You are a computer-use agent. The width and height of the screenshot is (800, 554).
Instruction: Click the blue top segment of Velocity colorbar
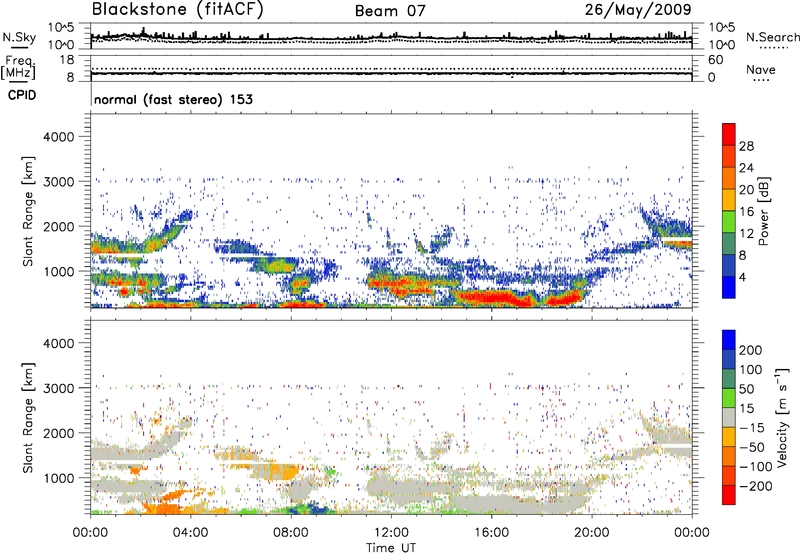click(729, 340)
